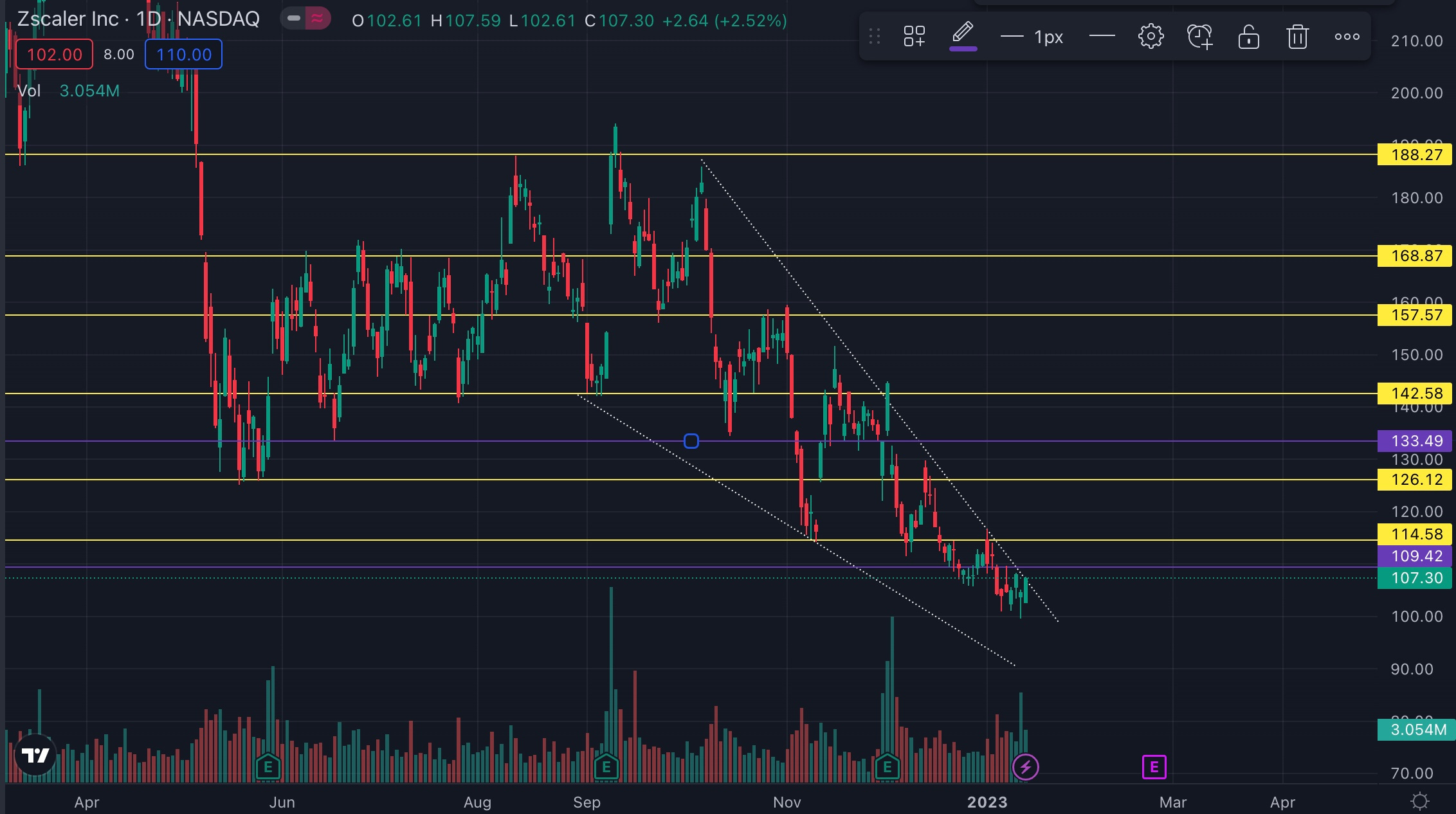Screen dimensions: 1456x814
Task: Select the purple 133.49 price label
Action: [x=1415, y=441]
